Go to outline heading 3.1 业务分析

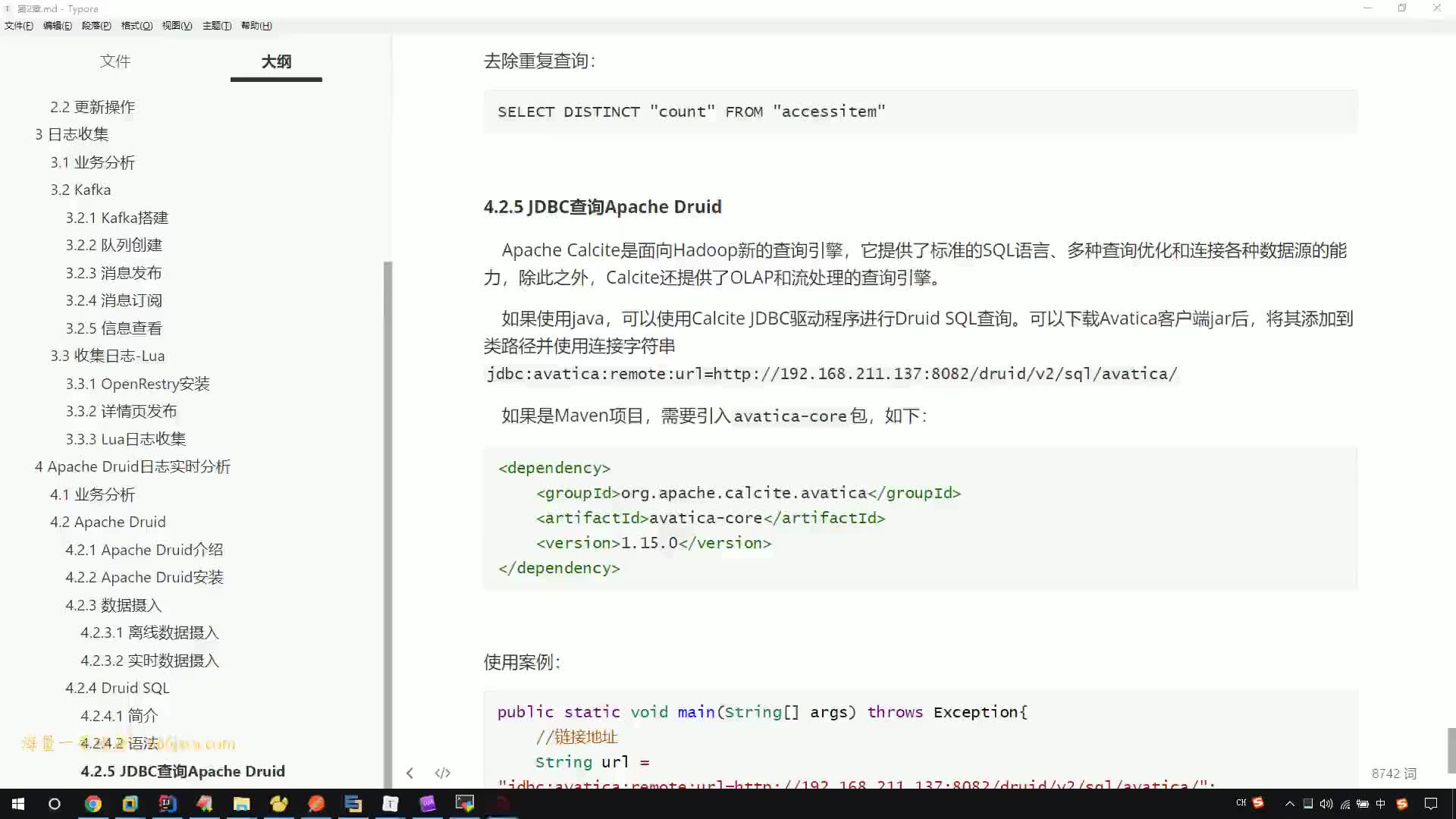click(93, 162)
